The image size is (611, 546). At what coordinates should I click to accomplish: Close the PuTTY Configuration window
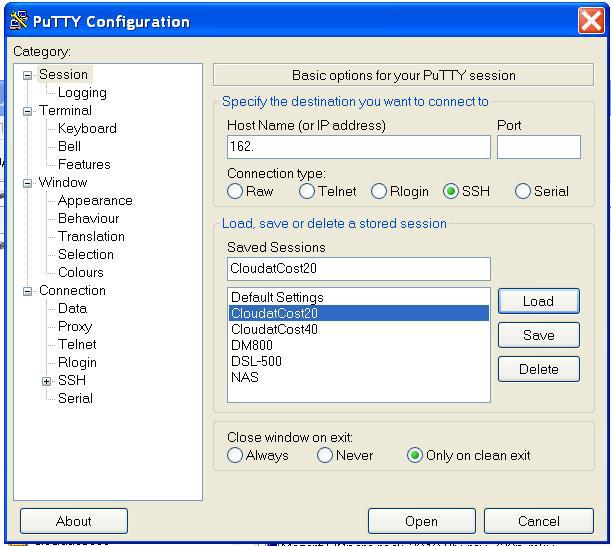click(x=591, y=21)
